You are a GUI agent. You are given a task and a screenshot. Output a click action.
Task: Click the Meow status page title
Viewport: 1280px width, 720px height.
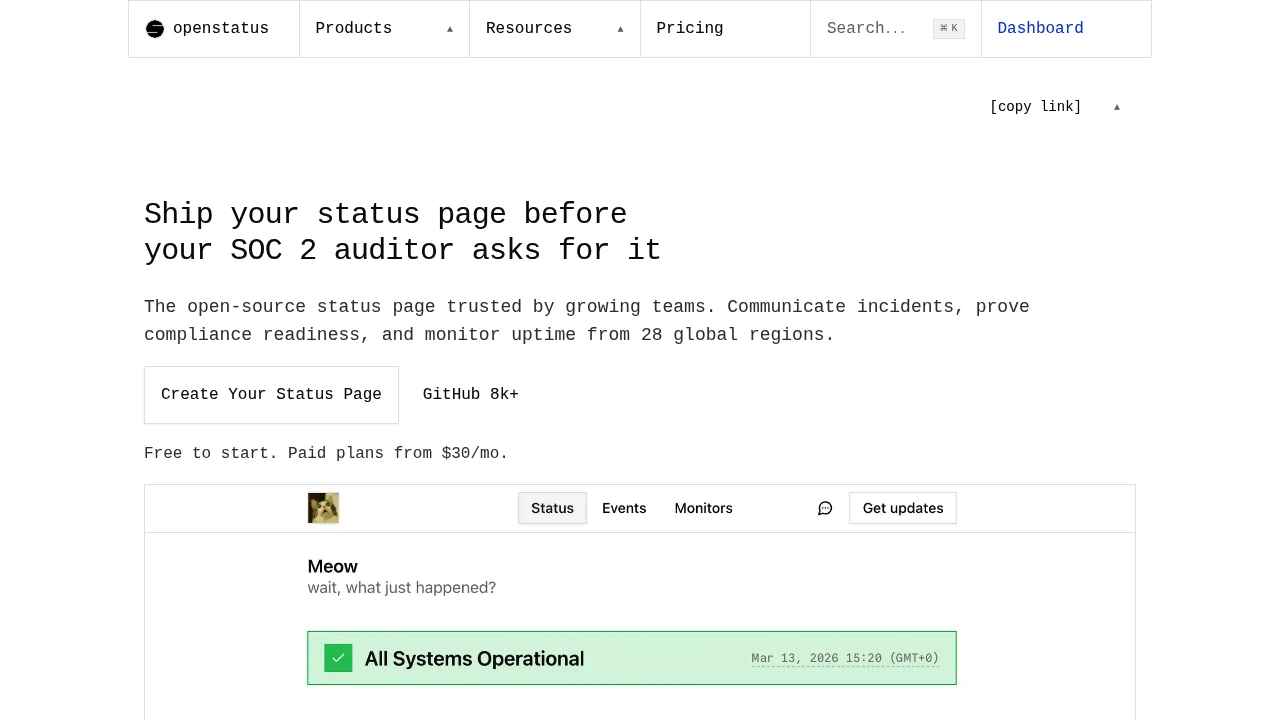[x=333, y=566]
